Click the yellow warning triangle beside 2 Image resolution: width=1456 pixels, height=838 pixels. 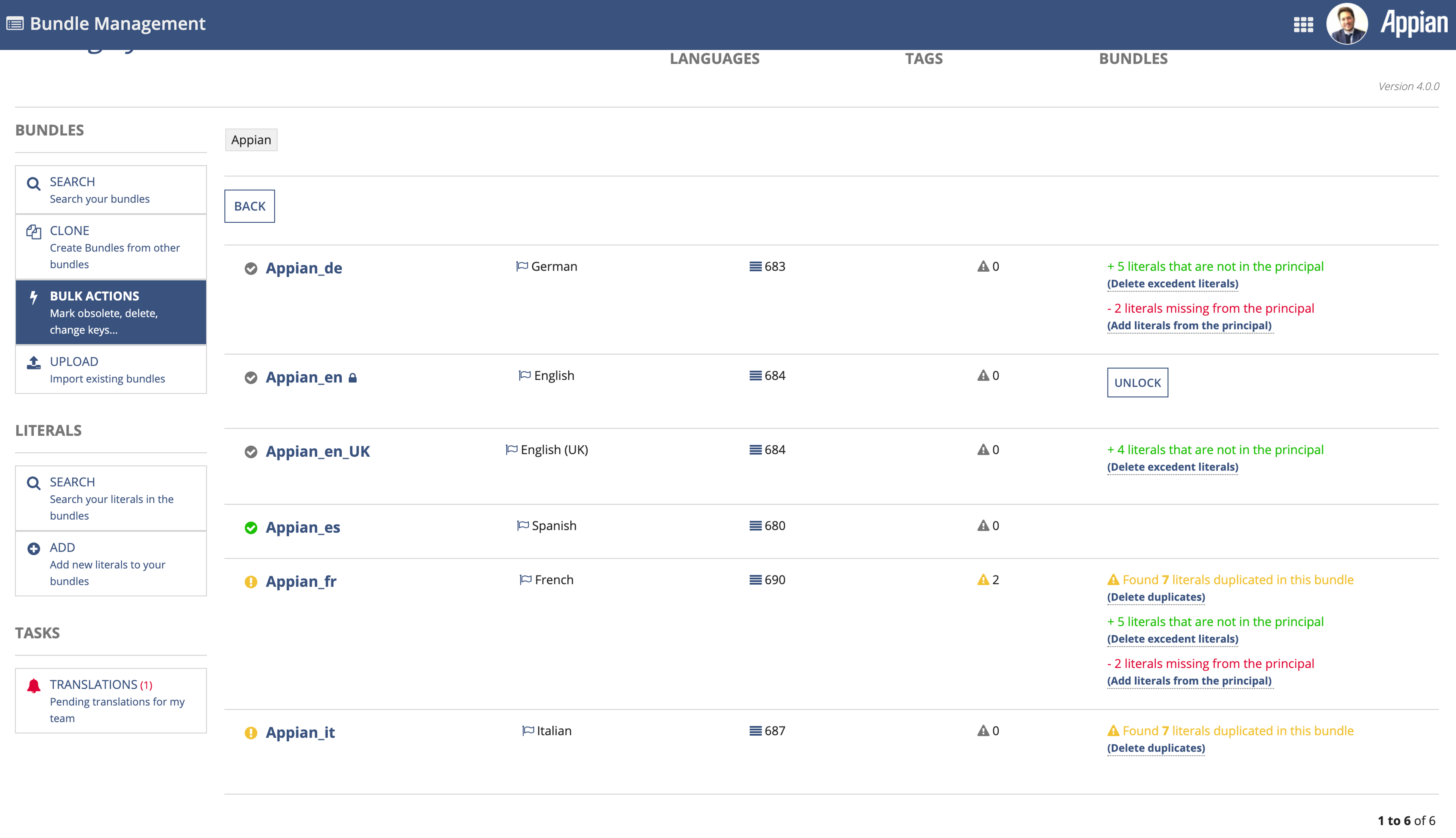(983, 579)
